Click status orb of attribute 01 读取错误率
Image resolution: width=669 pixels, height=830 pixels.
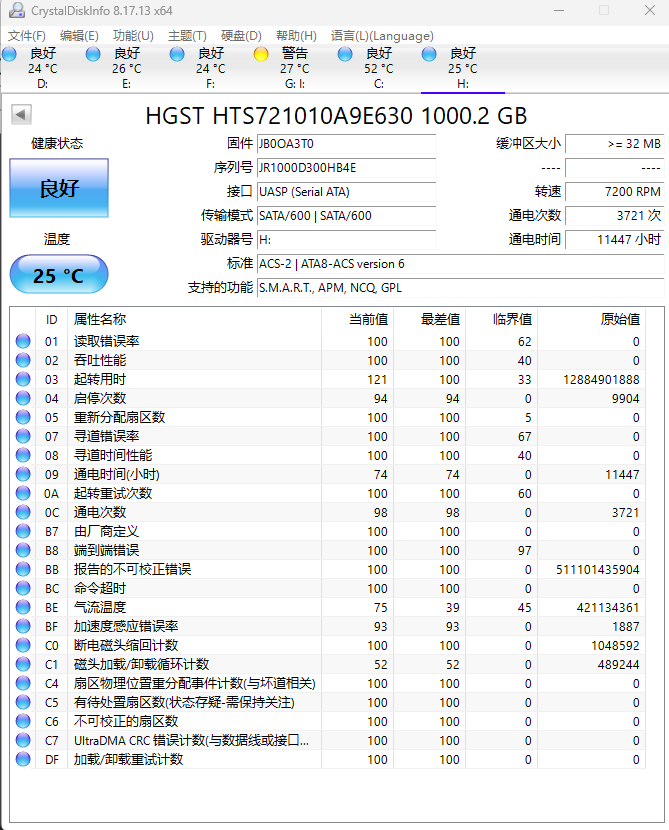pos(23,341)
